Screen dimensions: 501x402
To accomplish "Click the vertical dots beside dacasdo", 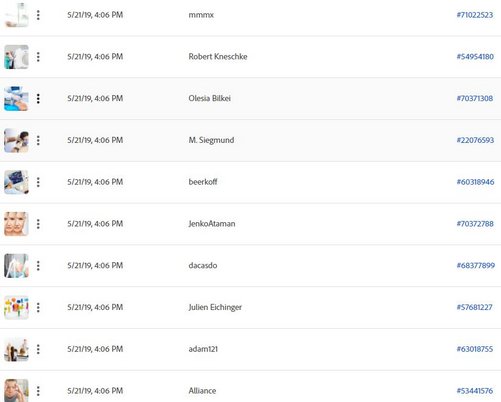I will pyautogui.click(x=38, y=266).
